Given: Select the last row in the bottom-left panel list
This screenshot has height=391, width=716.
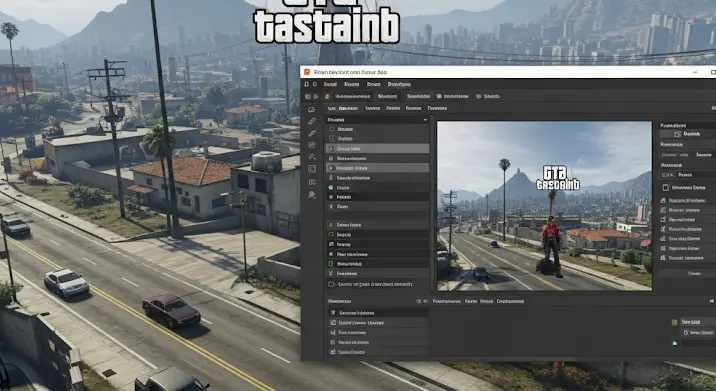Looking at the screenshot, I should point(377,352).
